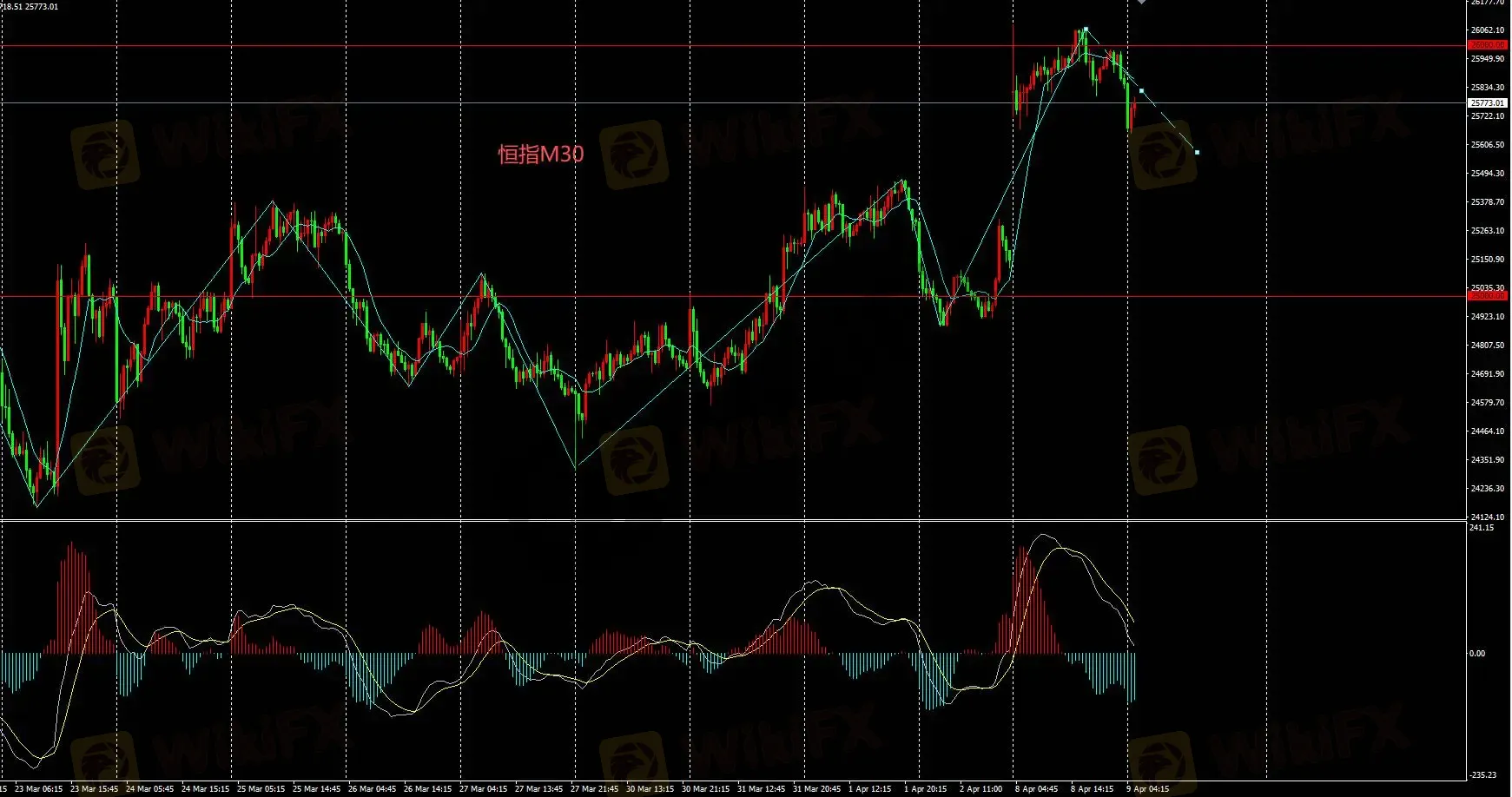Select the trendline handle at the price peak
The width and height of the screenshot is (1512, 797).
(x=1086, y=30)
